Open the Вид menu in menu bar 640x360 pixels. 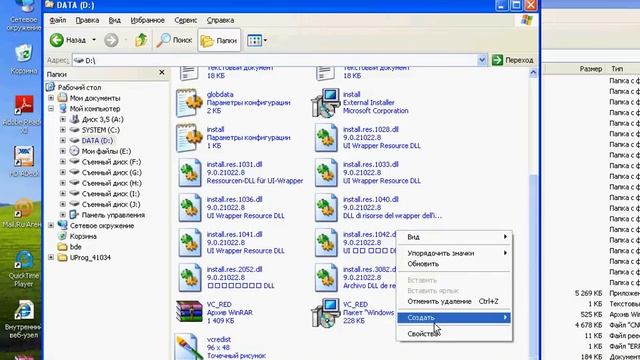click(114, 20)
